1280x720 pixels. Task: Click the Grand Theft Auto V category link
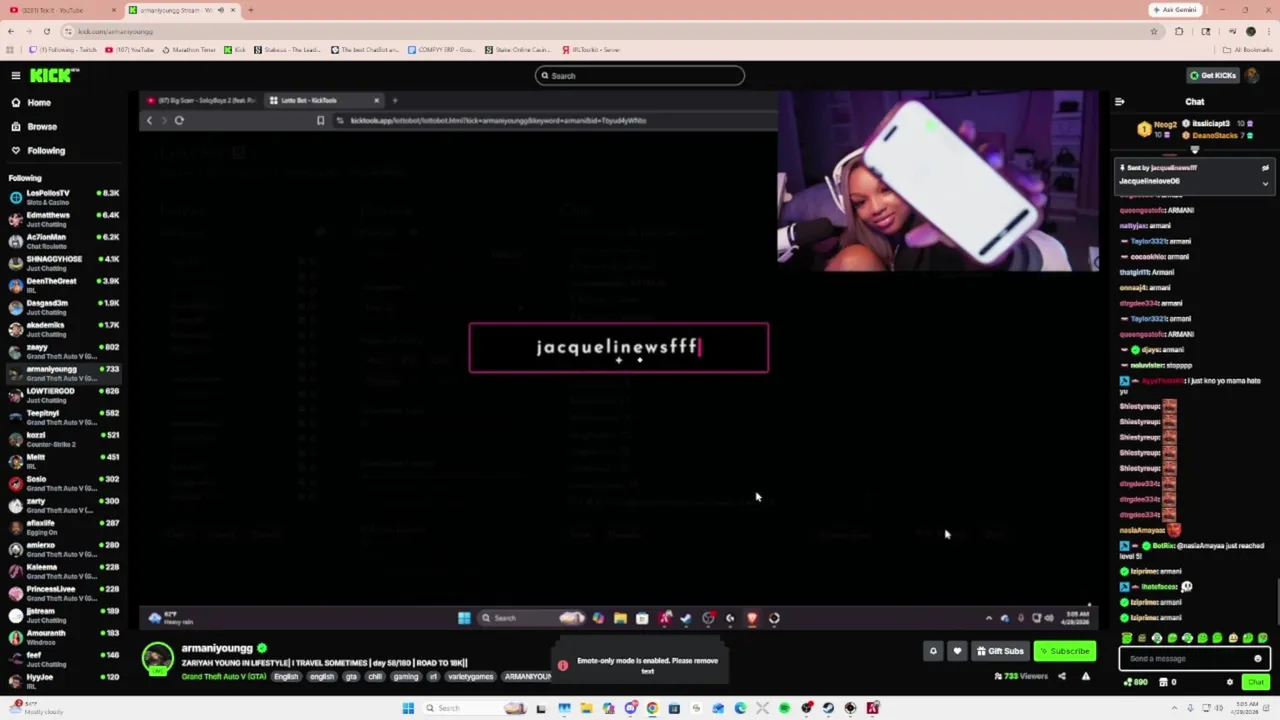tap(224, 677)
